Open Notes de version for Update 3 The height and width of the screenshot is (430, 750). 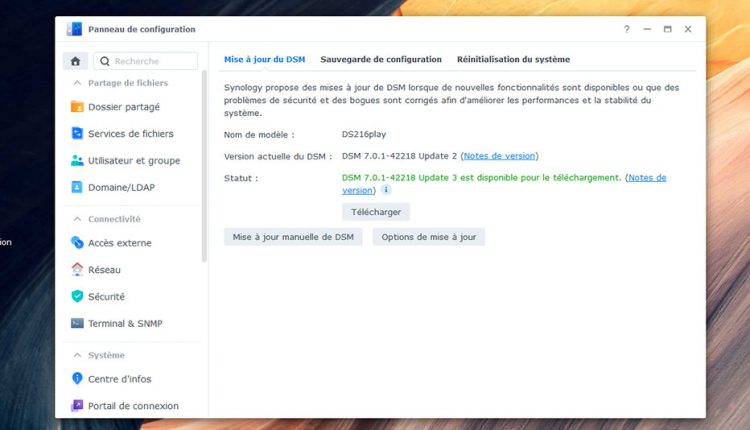coord(647,177)
